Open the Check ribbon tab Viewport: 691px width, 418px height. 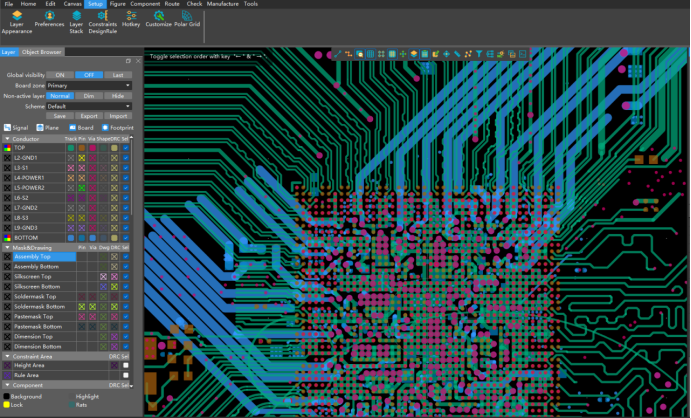click(194, 4)
